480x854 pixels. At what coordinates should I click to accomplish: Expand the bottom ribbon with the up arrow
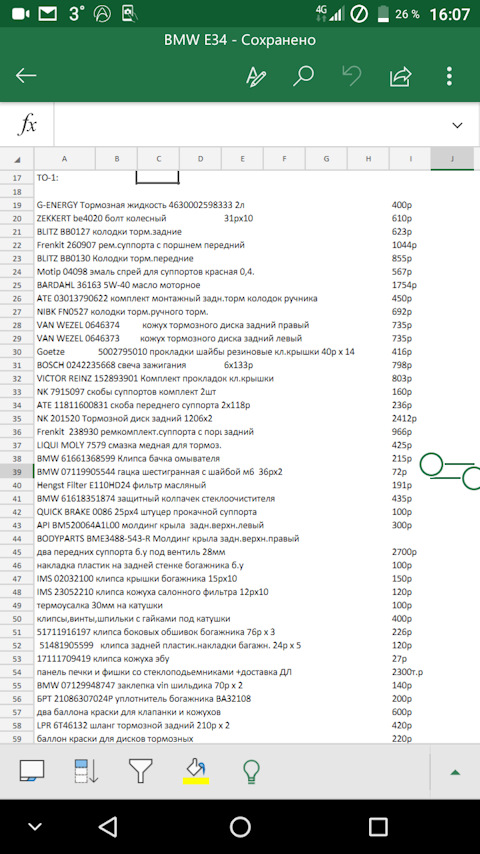click(x=455, y=772)
